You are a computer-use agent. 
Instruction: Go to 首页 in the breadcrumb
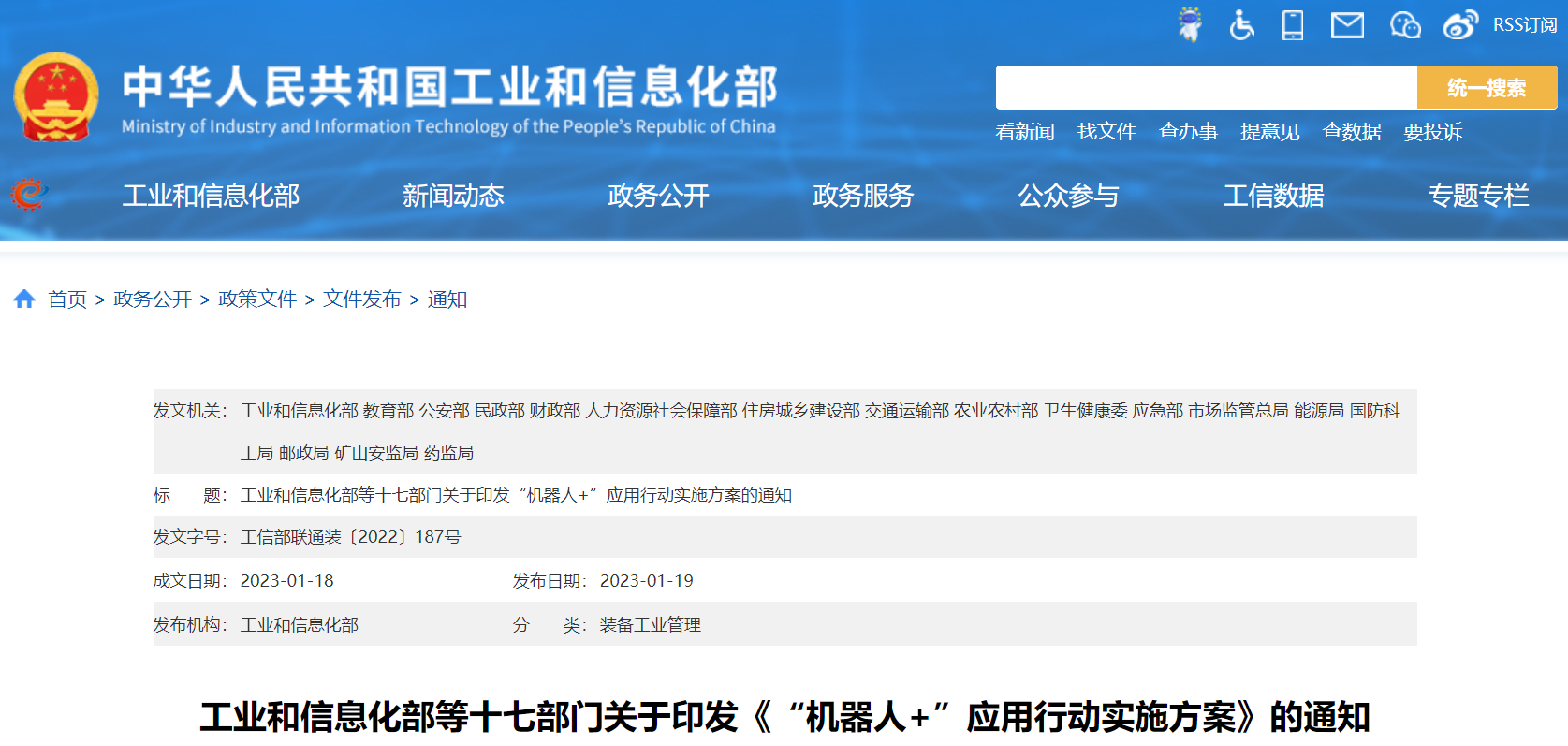pos(67,300)
